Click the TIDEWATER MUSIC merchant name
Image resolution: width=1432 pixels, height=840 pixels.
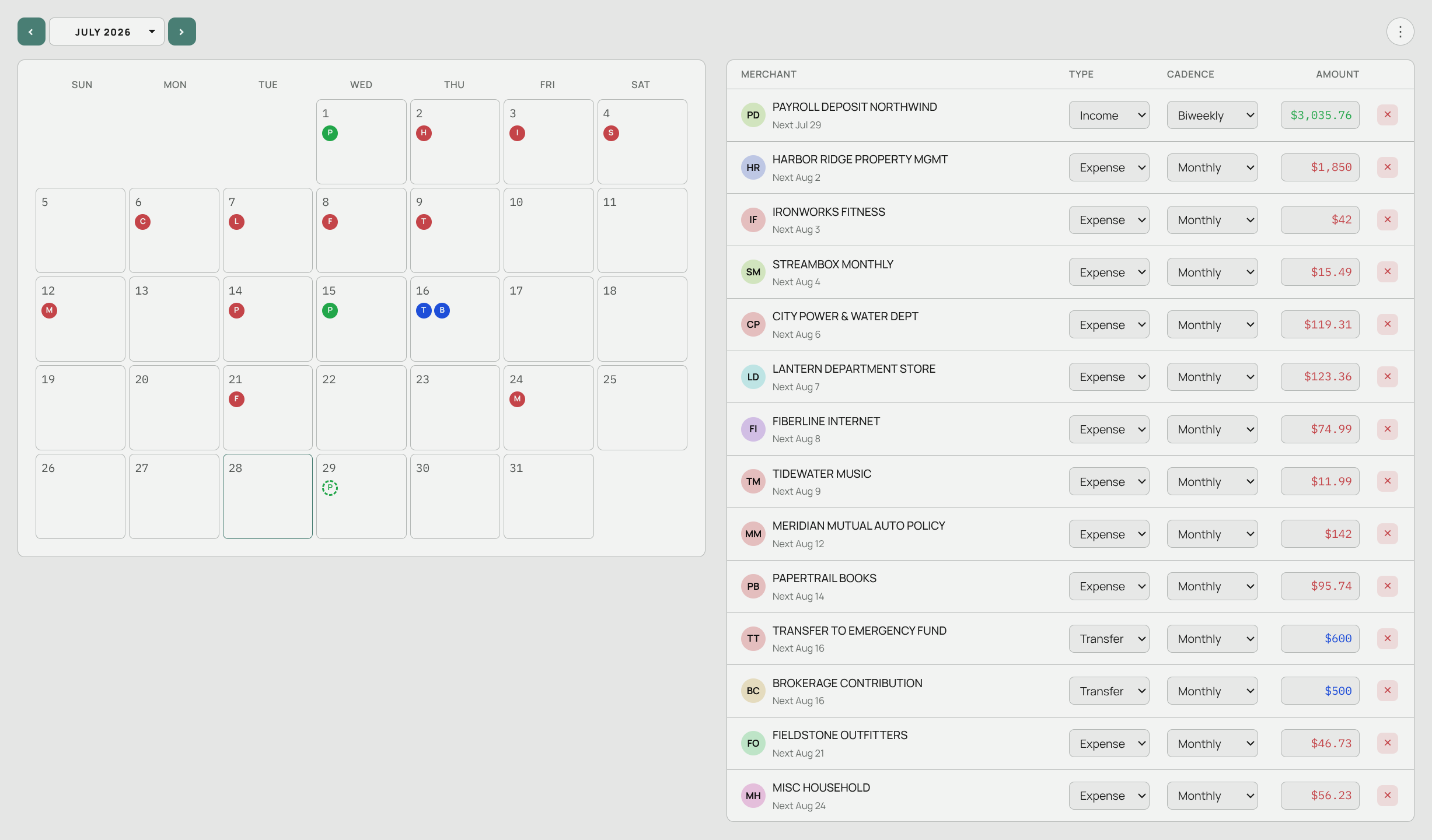point(822,474)
